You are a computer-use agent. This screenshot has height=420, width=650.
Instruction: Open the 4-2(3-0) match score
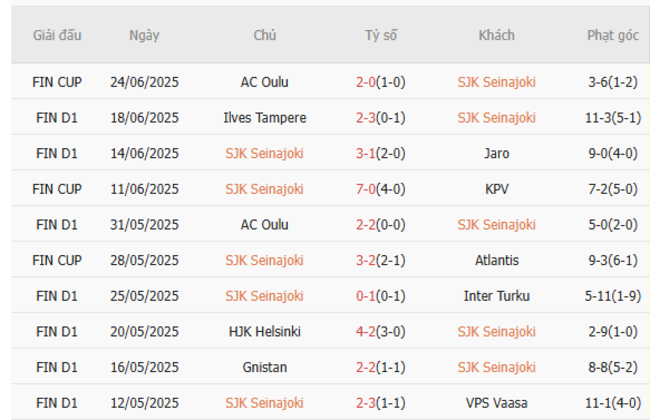380,332
